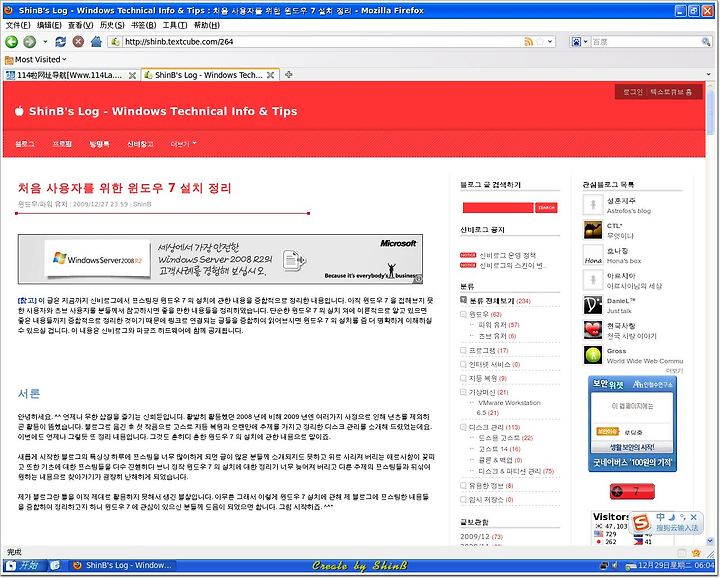Open the category with count (17)
The height and width of the screenshot is (578, 720).
pos(489,351)
